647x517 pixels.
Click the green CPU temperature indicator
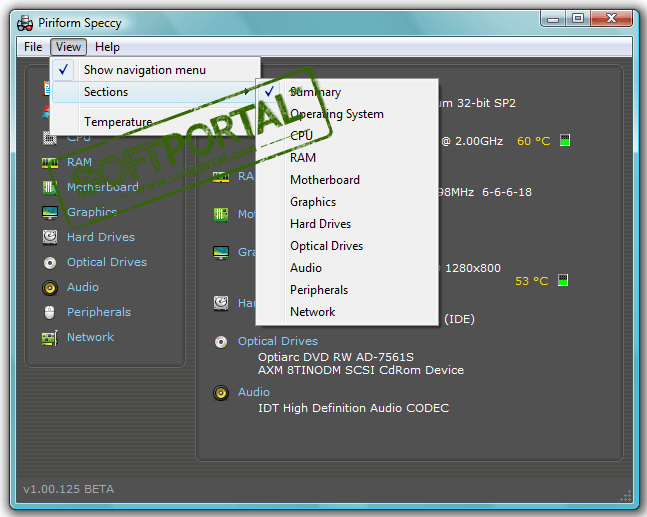coord(565,141)
